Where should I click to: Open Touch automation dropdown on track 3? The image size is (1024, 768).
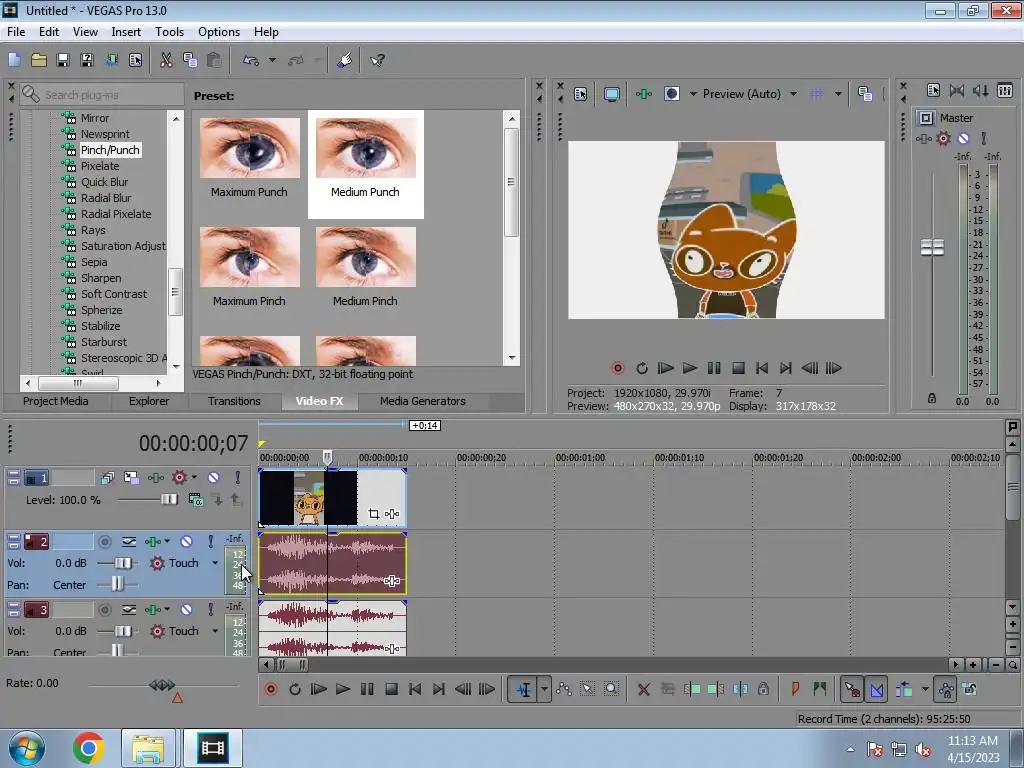214,631
